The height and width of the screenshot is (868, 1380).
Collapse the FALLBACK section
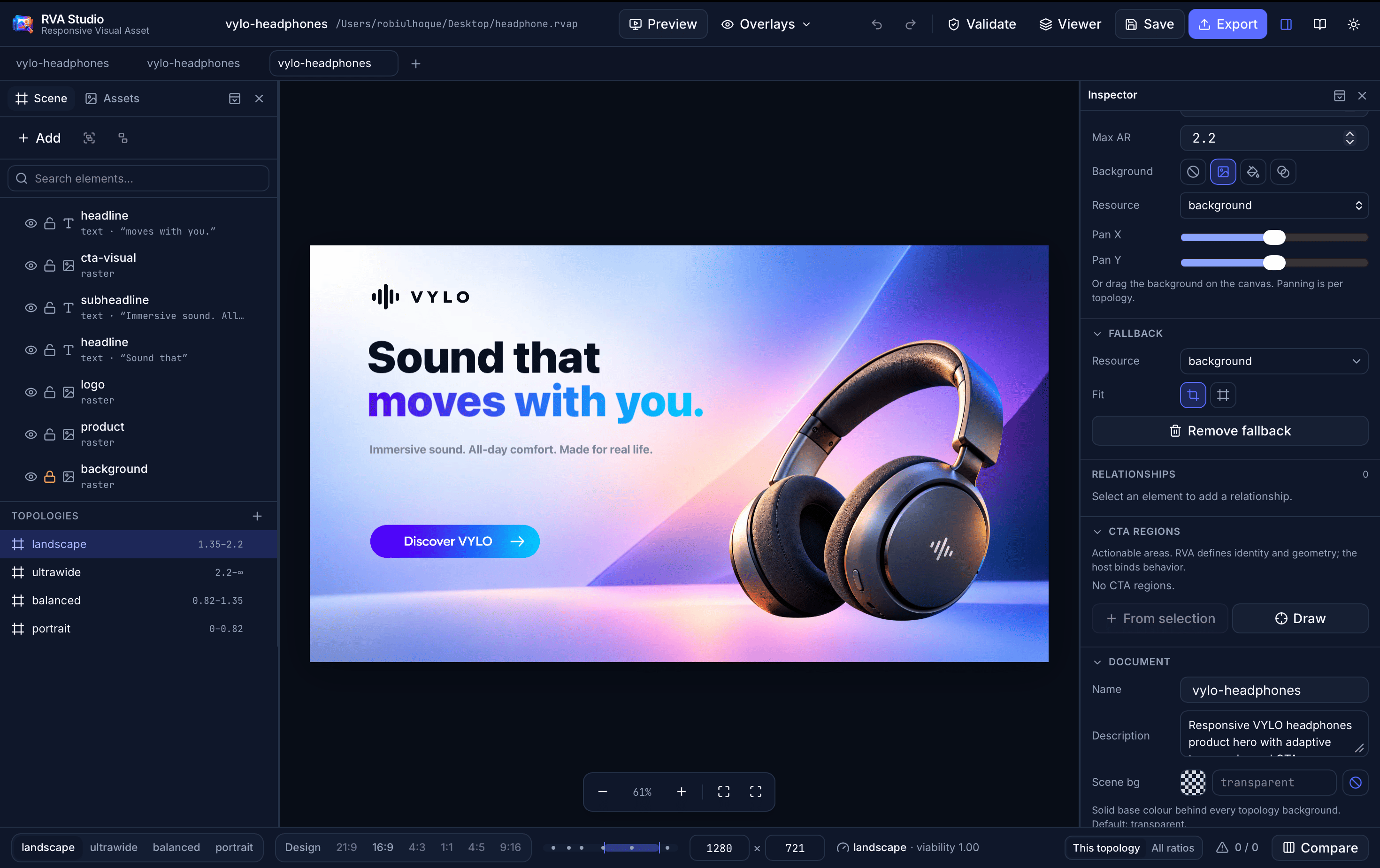pos(1097,334)
